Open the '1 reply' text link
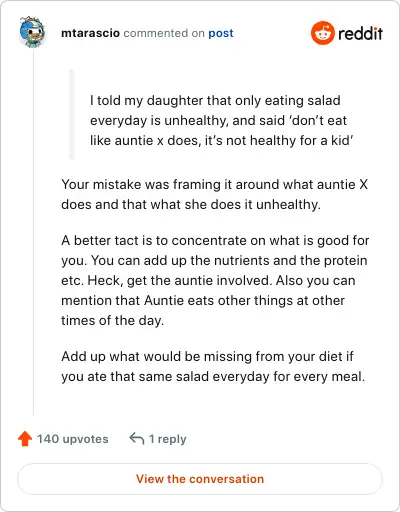 tap(167, 439)
